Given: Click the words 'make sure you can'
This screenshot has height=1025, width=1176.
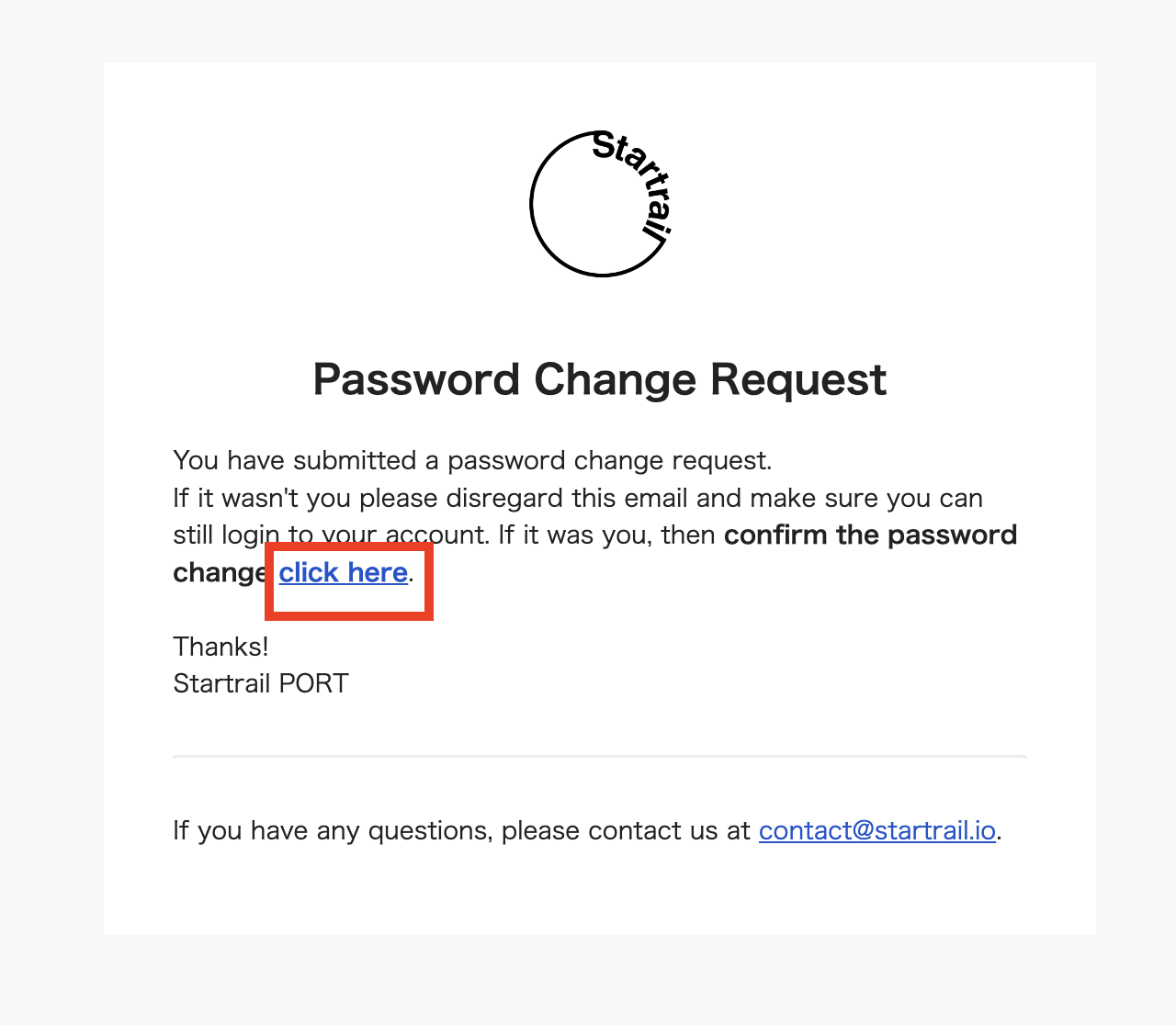Looking at the screenshot, I should click(x=866, y=498).
